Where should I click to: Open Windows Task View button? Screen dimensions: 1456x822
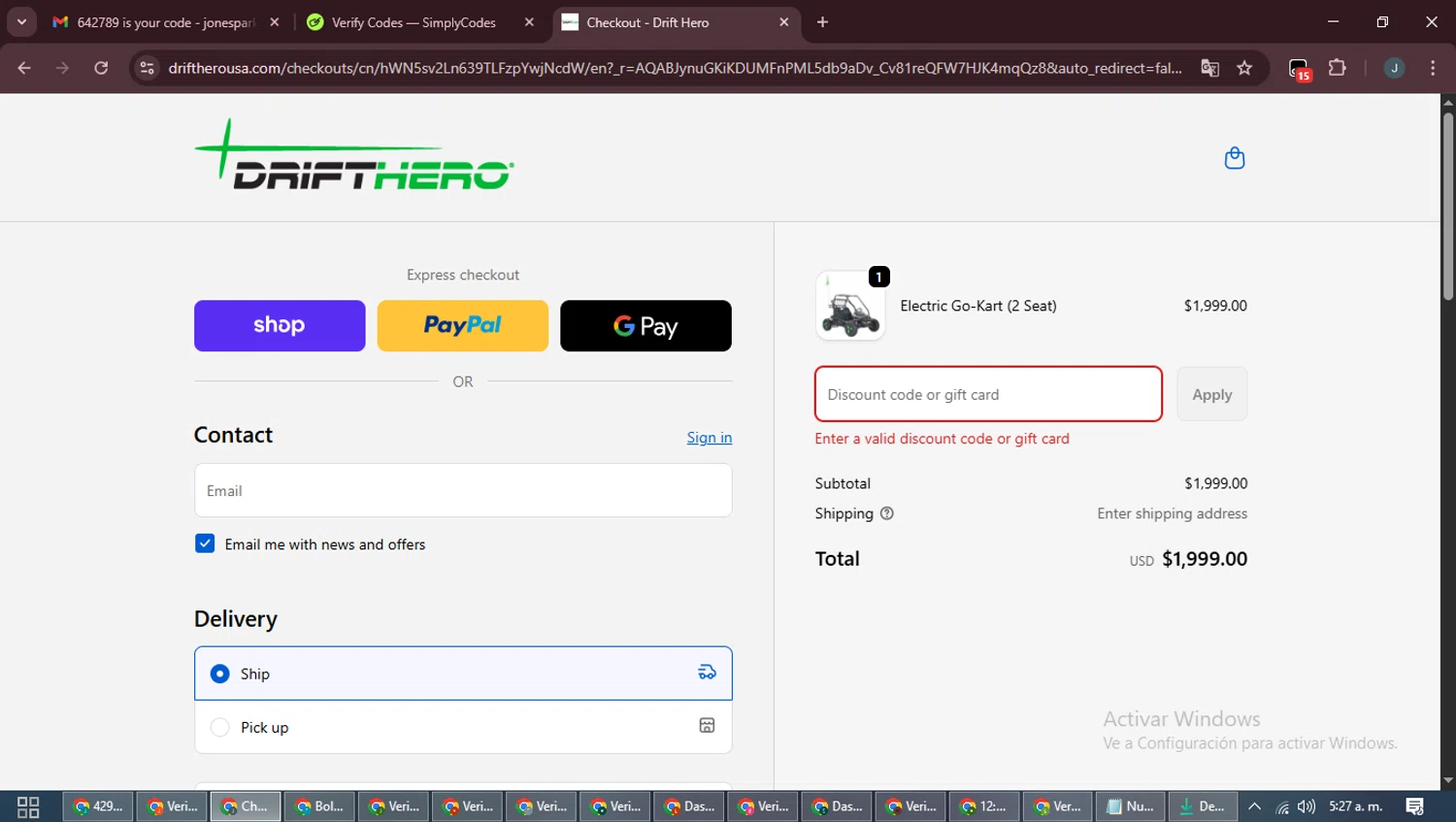click(x=28, y=806)
